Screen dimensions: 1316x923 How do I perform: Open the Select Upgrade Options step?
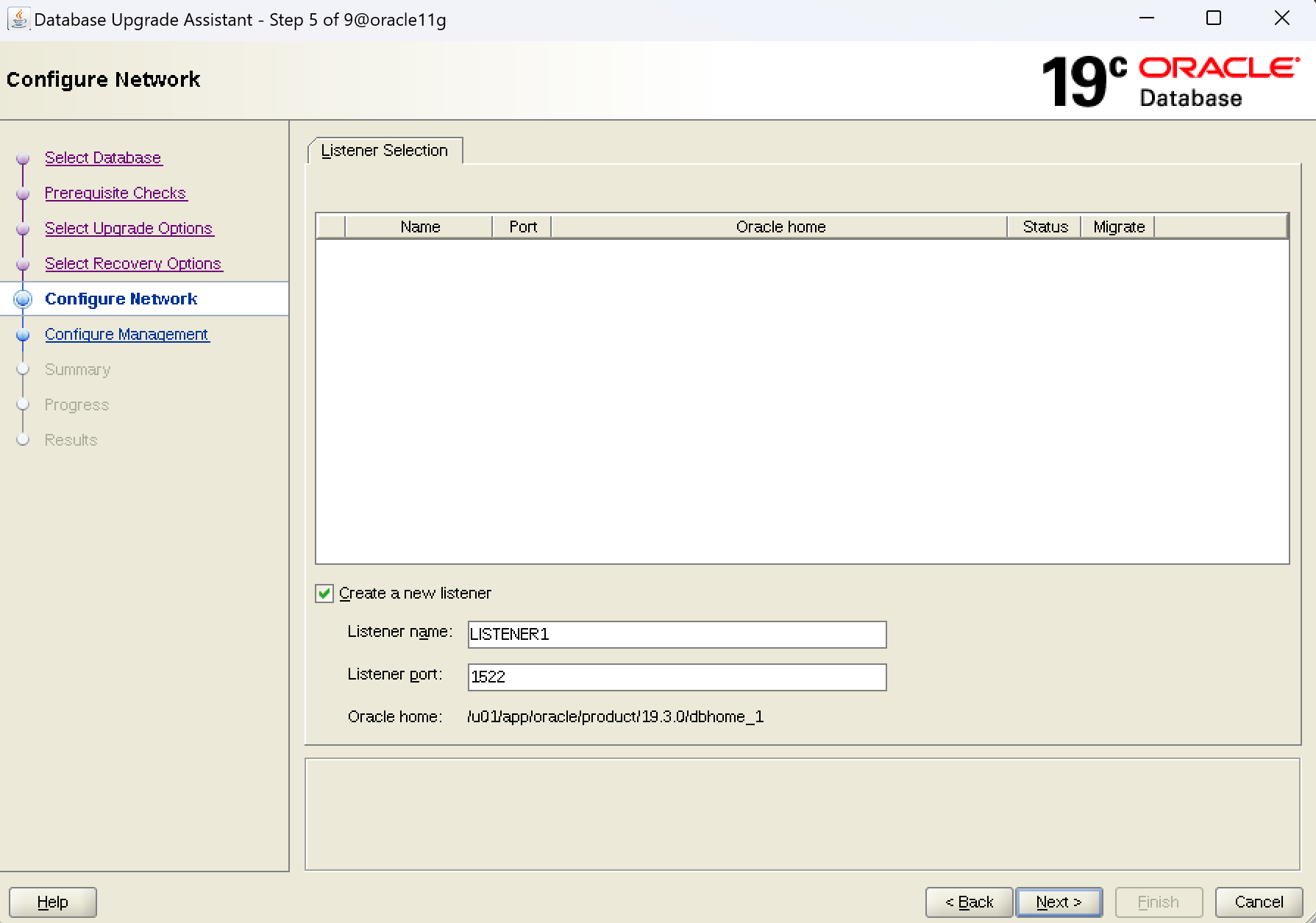pos(129,228)
